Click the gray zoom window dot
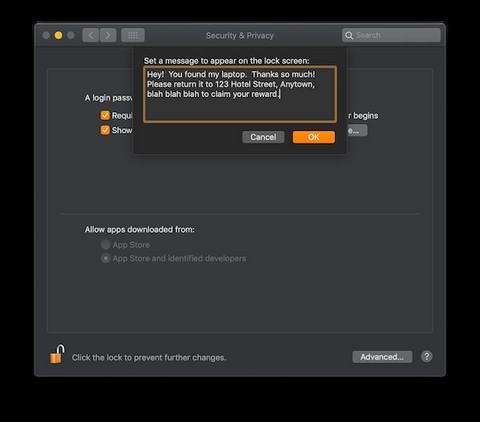 click(71, 35)
